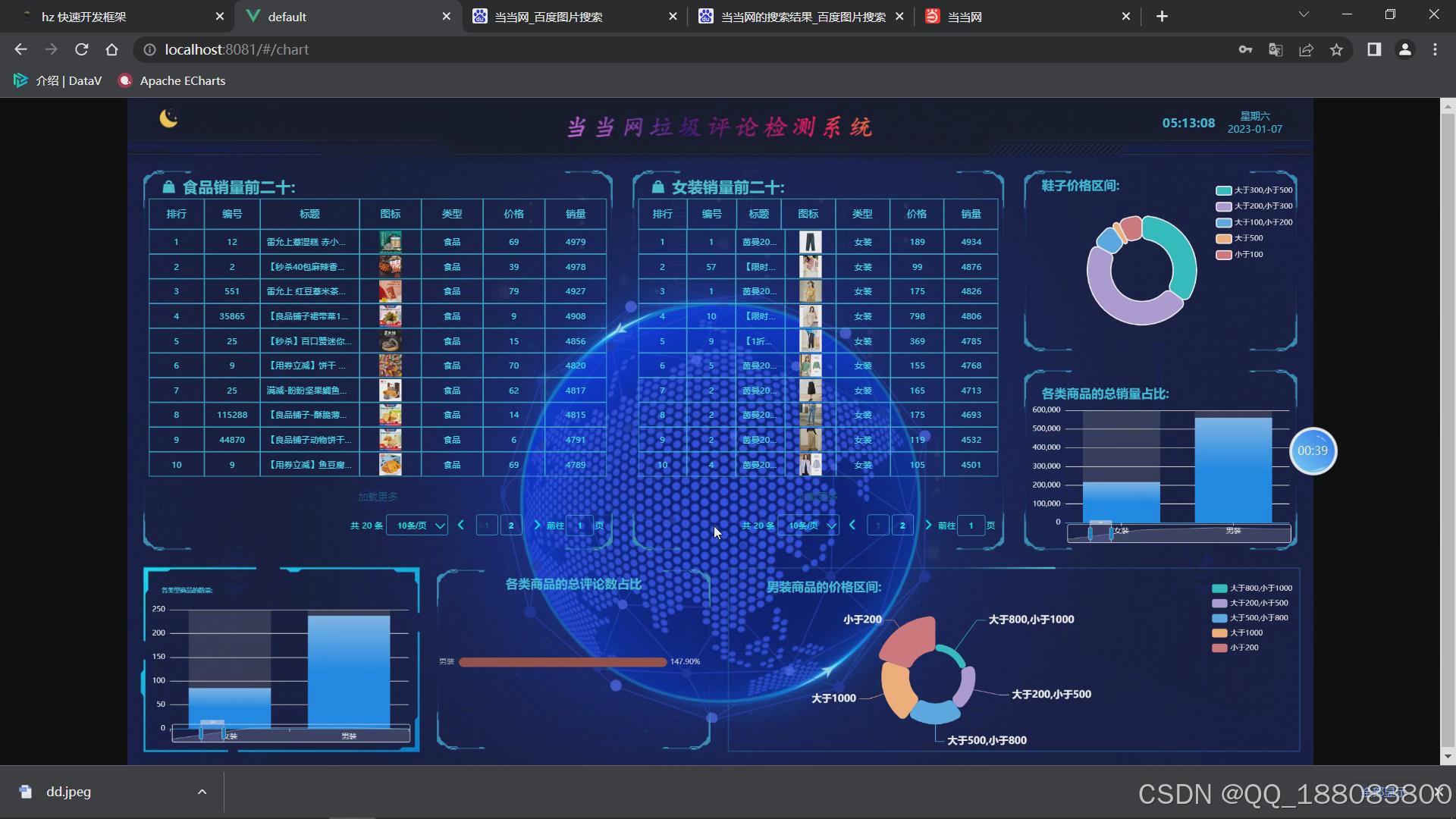Click next page arrow in womenswear table

[928, 526]
